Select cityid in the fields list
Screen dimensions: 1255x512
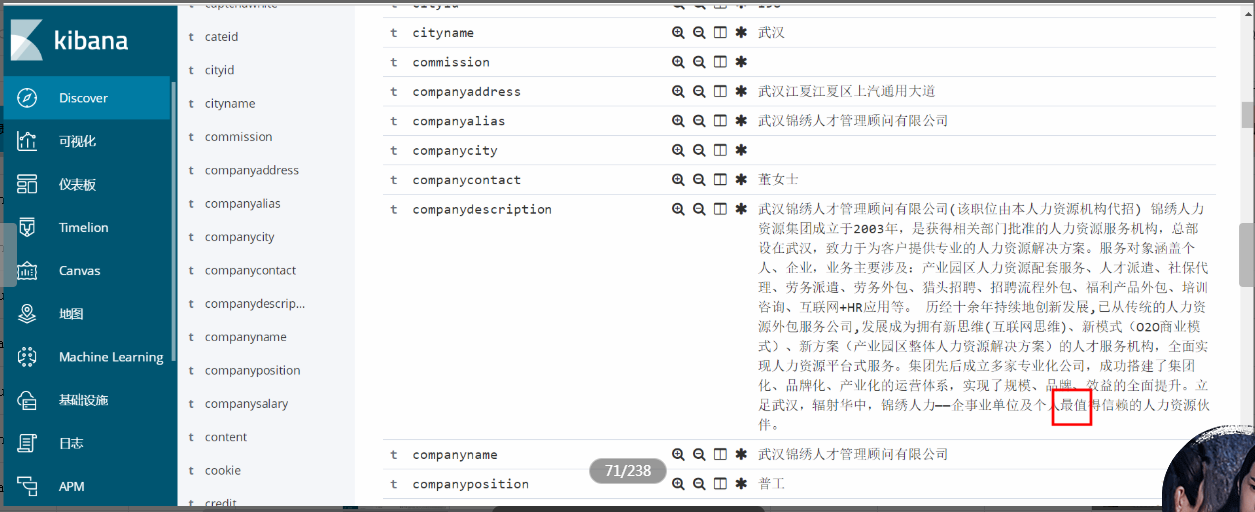click(x=219, y=70)
